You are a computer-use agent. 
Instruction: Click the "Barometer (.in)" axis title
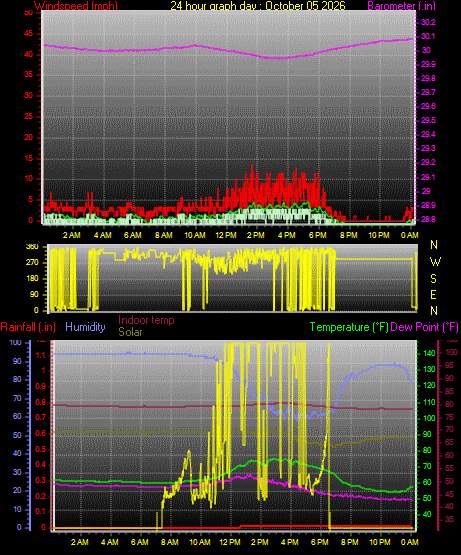(x=402, y=6)
